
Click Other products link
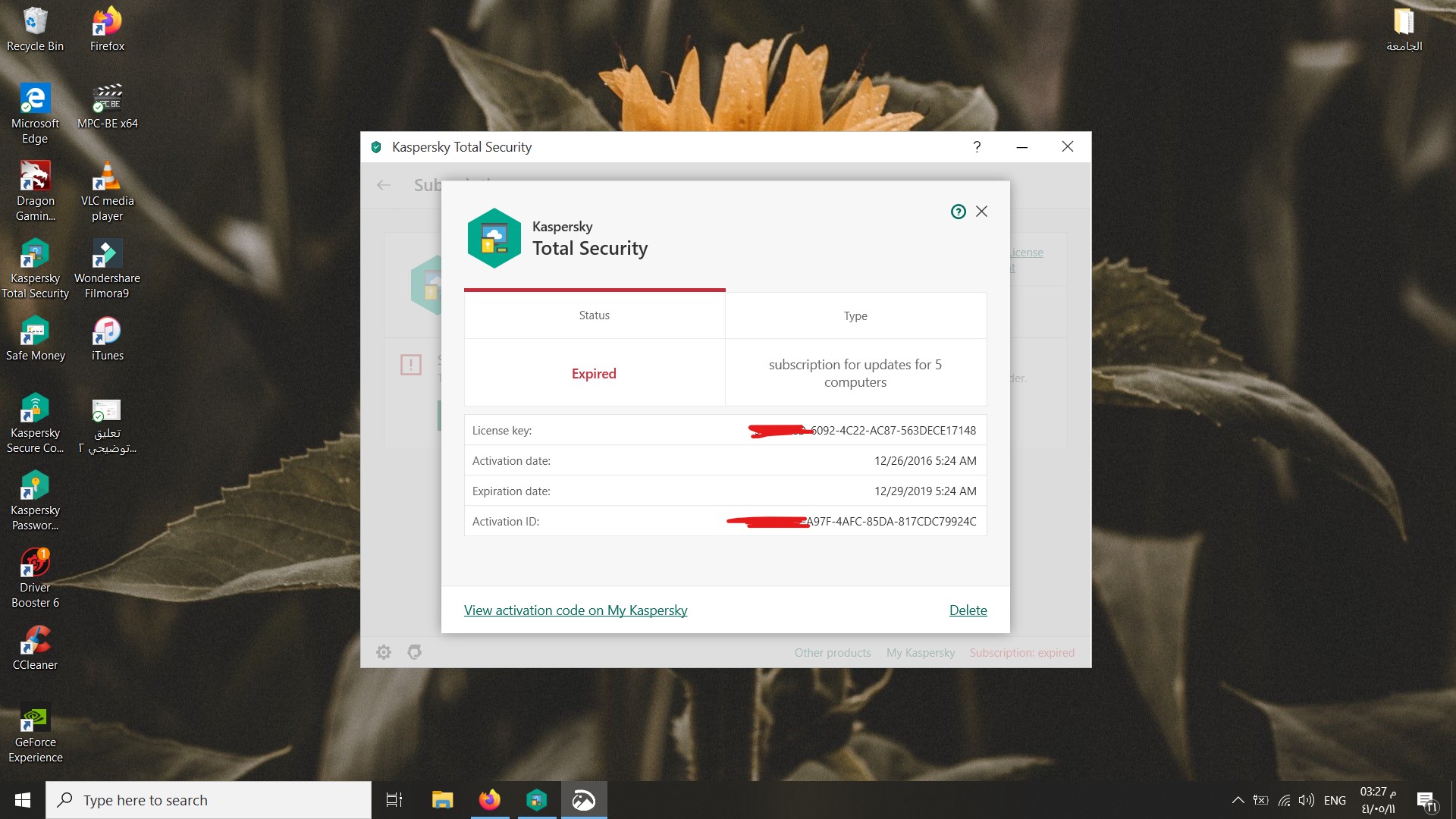pyautogui.click(x=833, y=653)
